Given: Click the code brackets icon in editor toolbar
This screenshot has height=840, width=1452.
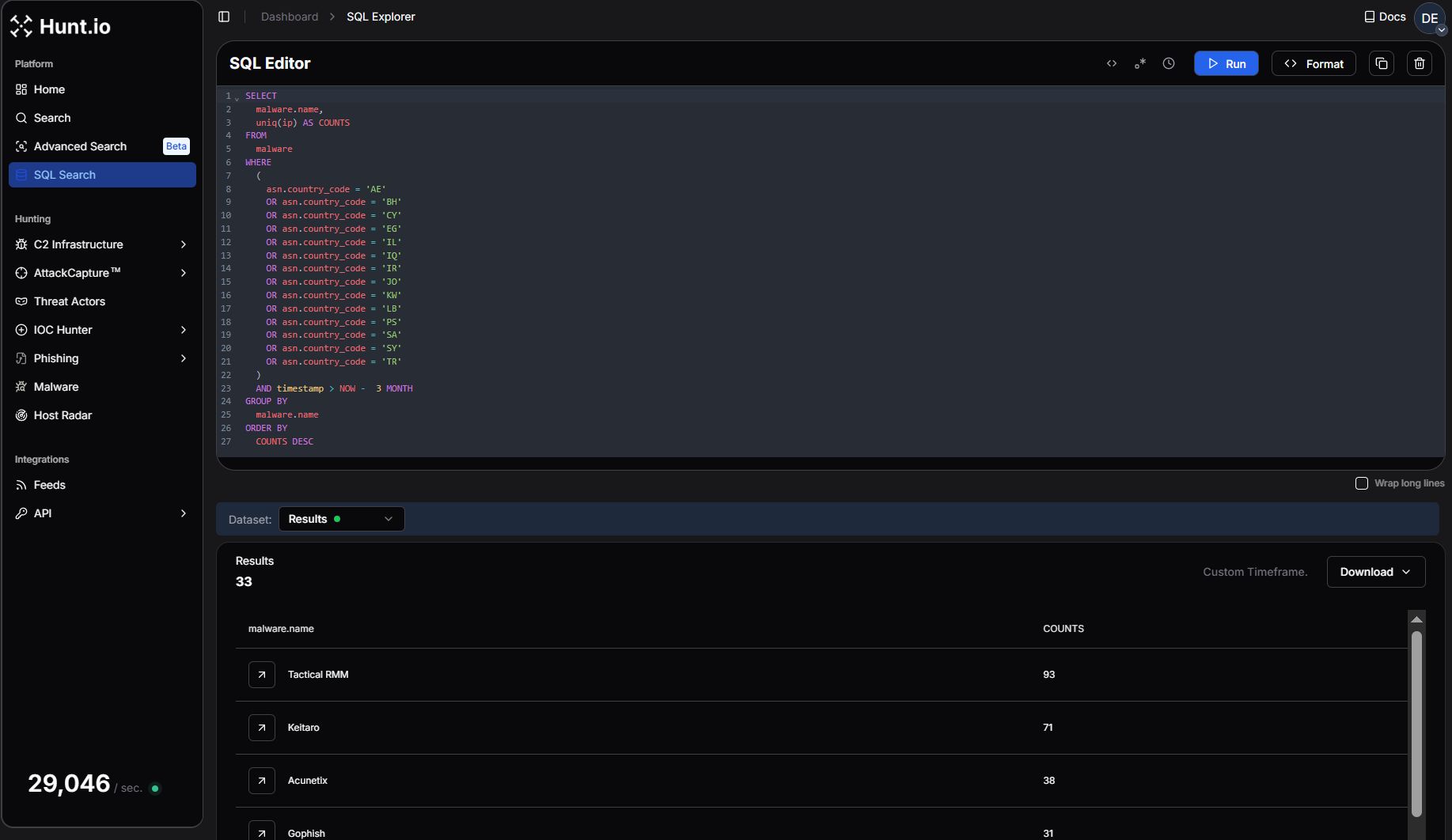Looking at the screenshot, I should pos(1112,63).
